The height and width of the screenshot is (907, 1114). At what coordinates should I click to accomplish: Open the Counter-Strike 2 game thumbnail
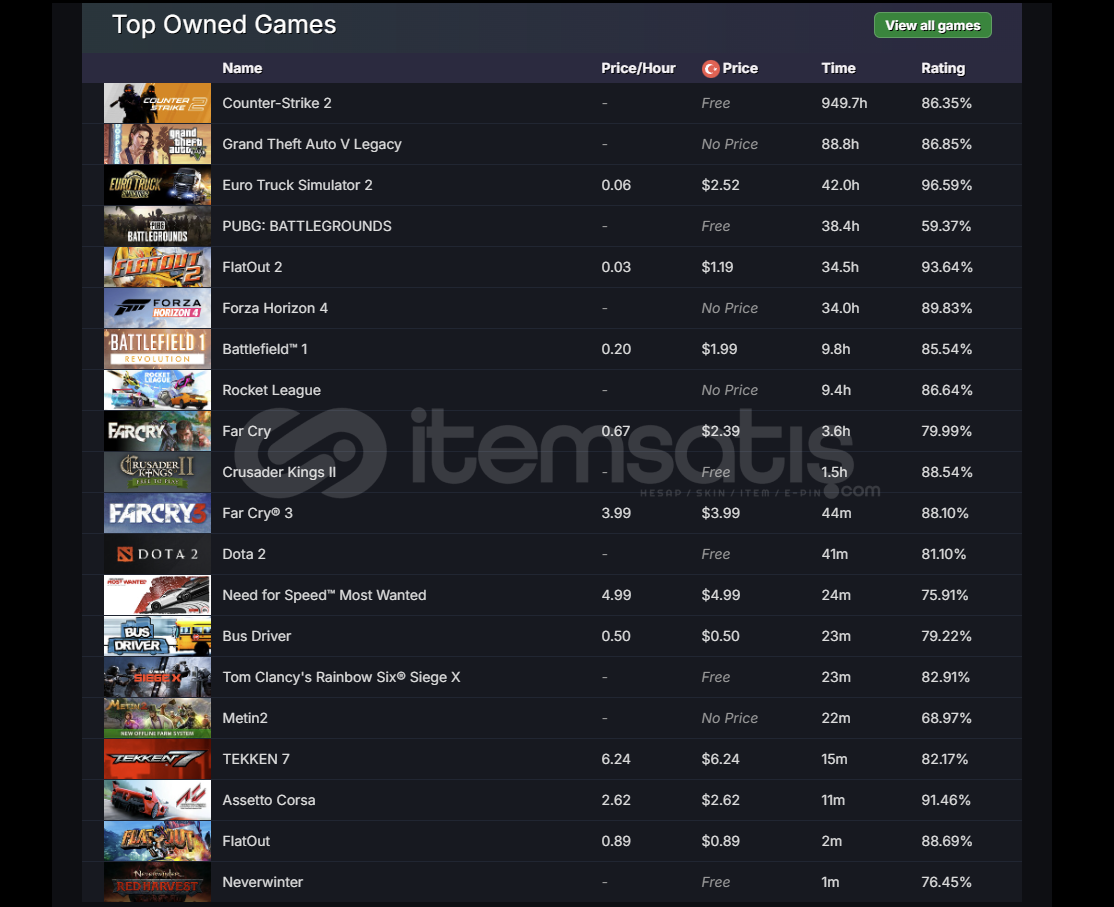pyautogui.click(x=157, y=104)
